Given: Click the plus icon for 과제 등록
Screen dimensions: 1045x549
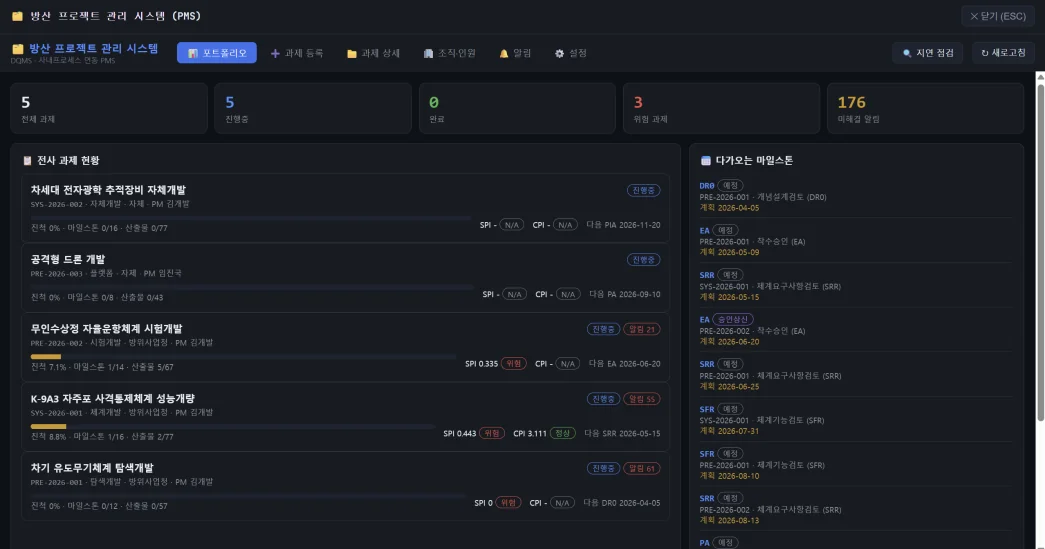Looking at the screenshot, I should (275, 53).
